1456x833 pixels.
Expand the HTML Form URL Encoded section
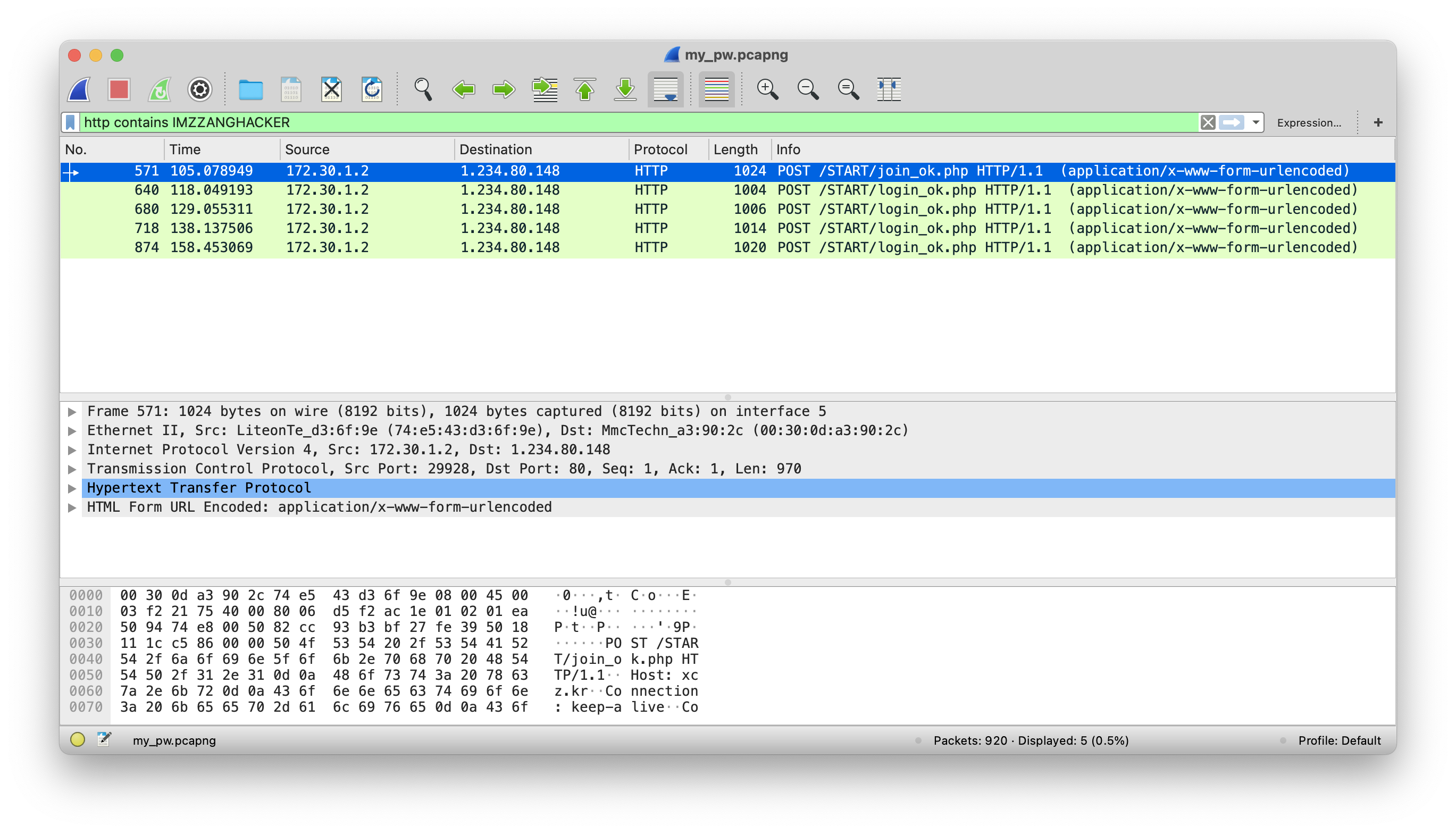[72, 507]
